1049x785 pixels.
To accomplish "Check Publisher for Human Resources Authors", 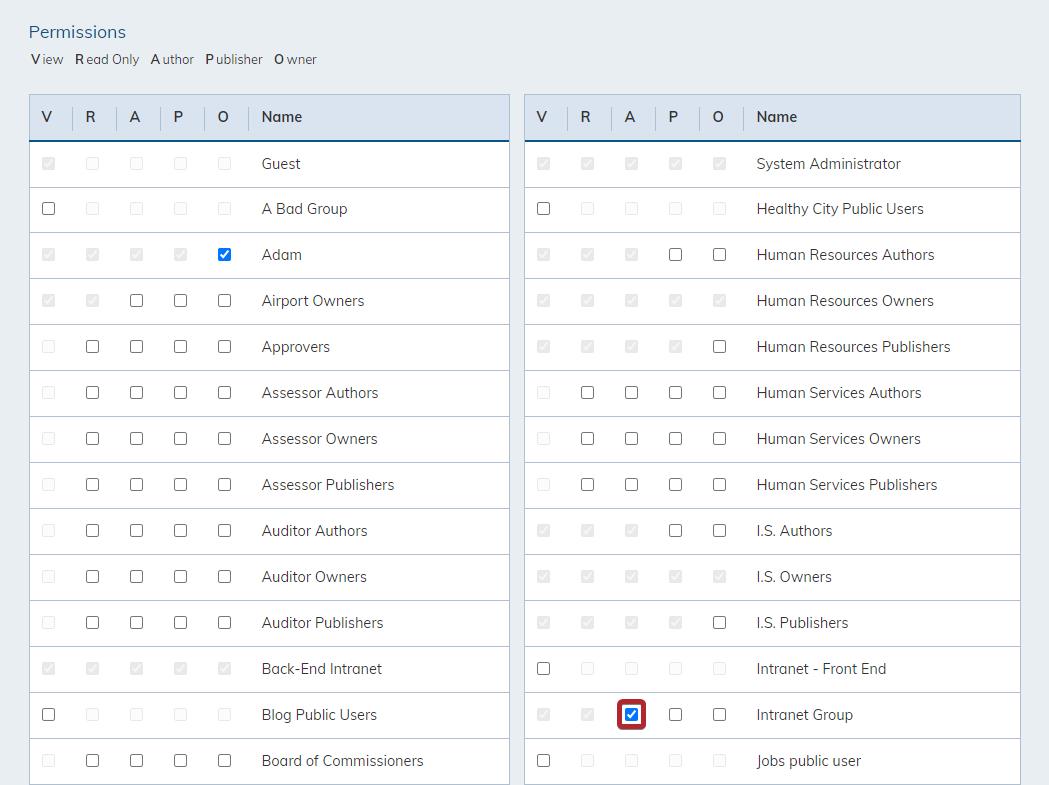I will (x=676, y=255).
